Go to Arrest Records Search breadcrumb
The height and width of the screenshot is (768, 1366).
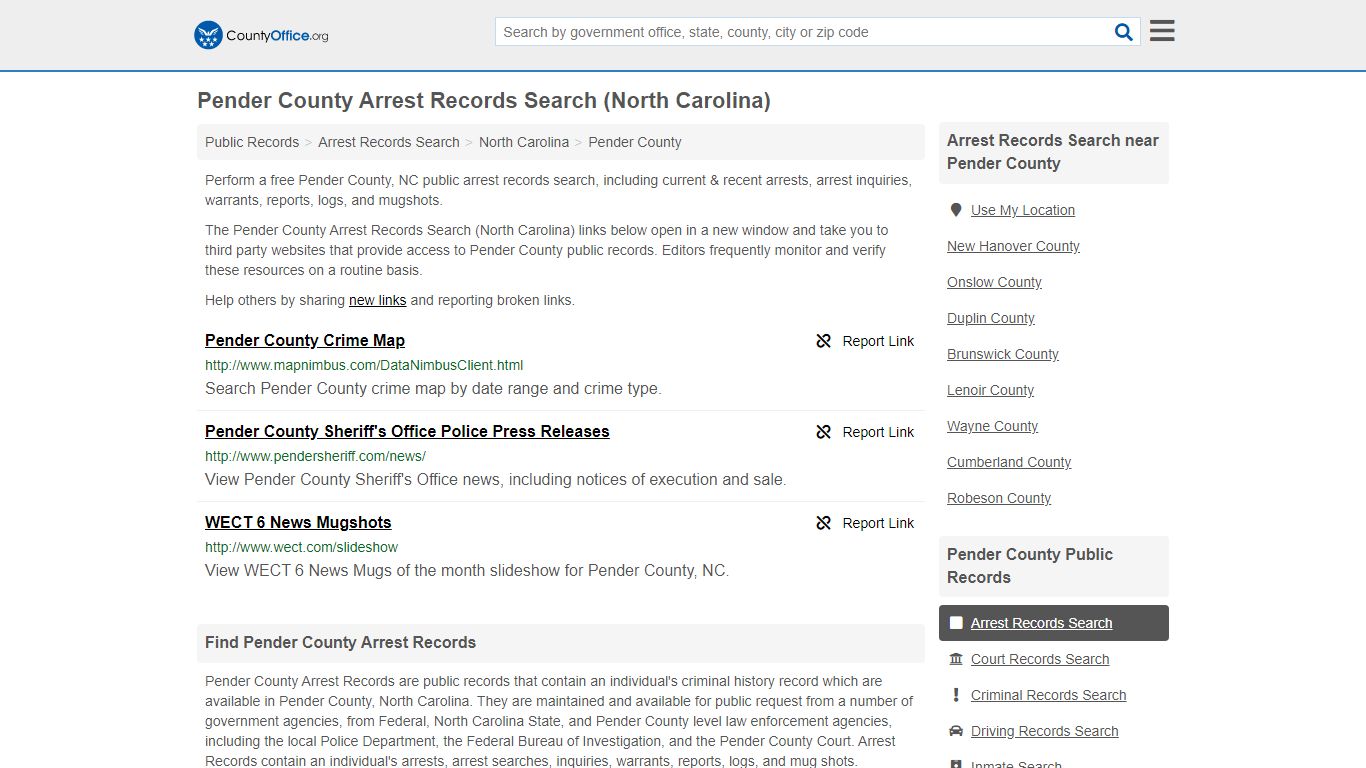coord(389,142)
